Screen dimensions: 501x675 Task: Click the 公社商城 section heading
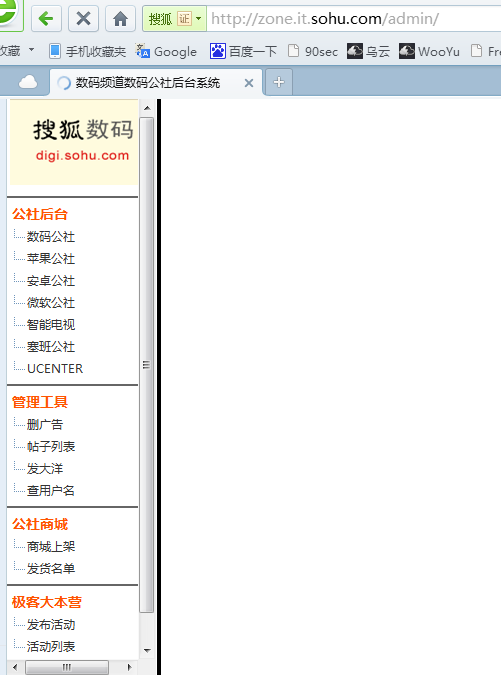[x=40, y=524]
